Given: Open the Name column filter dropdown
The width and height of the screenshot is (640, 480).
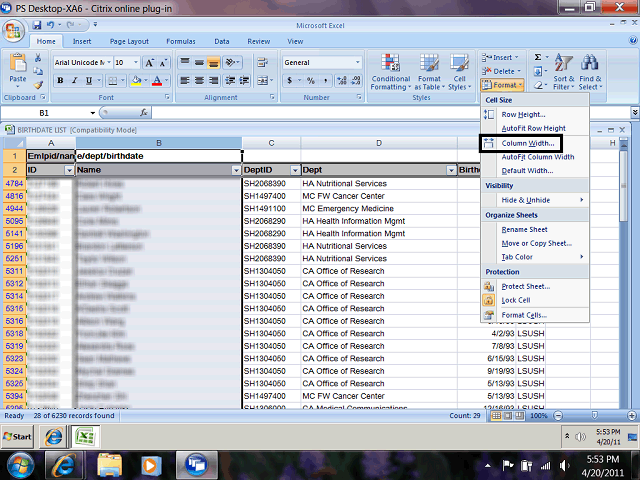Looking at the screenshot, I should pos(236,171).
